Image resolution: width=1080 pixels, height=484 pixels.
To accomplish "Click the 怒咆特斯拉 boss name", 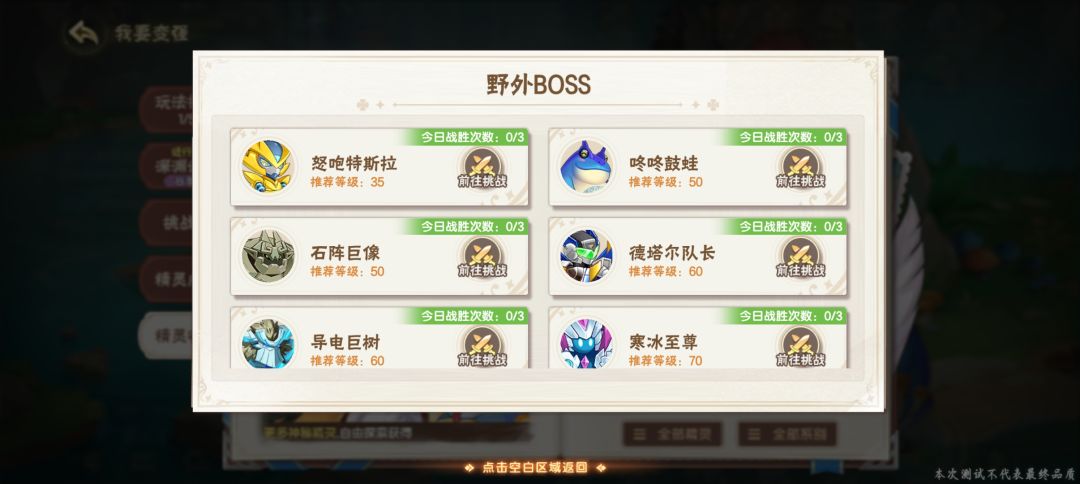I will (x=353, y=164).
